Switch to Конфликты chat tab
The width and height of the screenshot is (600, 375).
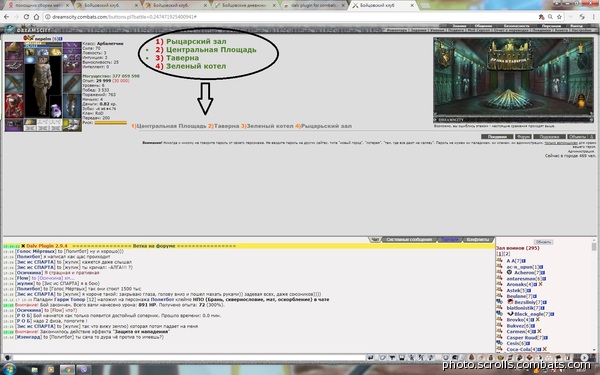pos(477,240)
